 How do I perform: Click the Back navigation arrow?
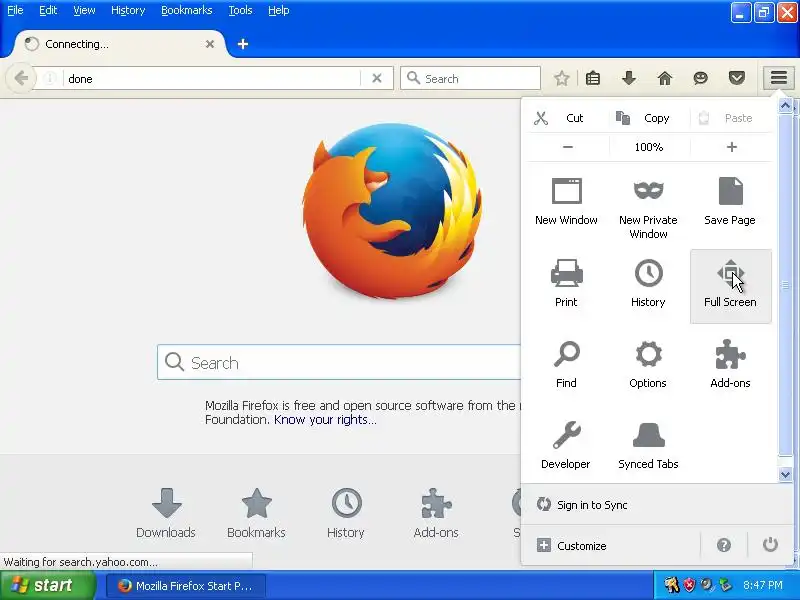[21, 79]
